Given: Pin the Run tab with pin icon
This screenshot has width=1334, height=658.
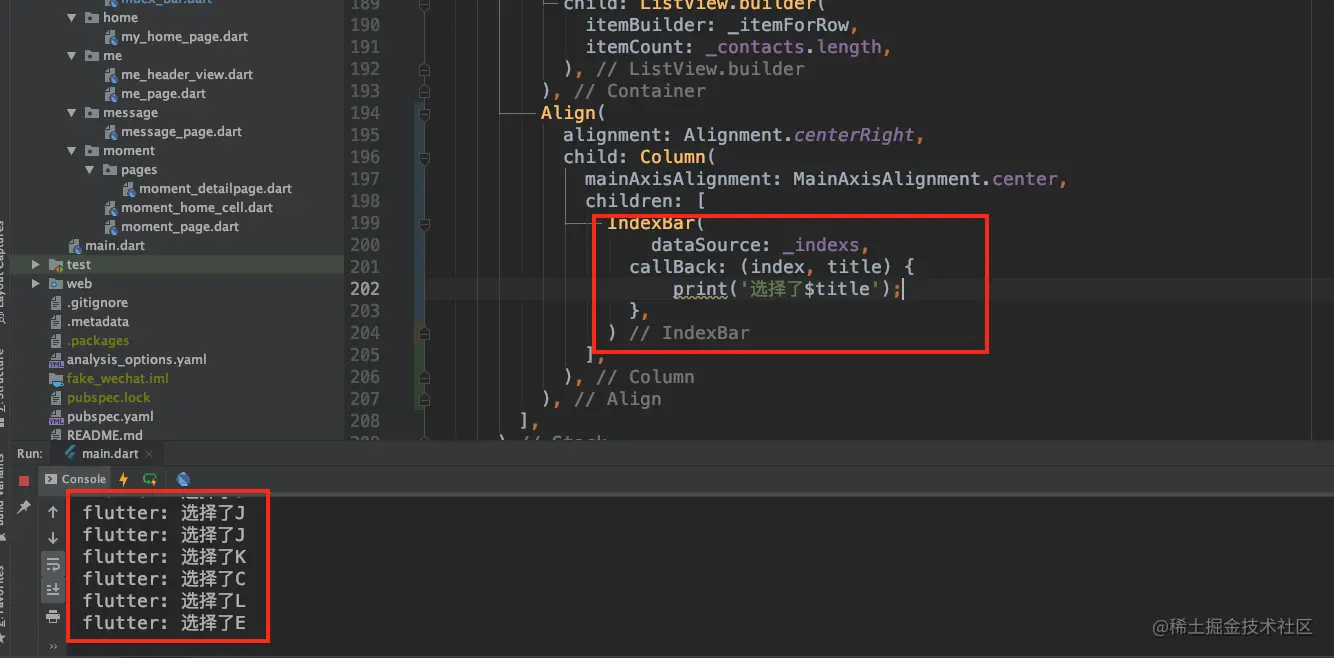Looking at the screenshot, I should coord(24,508).
